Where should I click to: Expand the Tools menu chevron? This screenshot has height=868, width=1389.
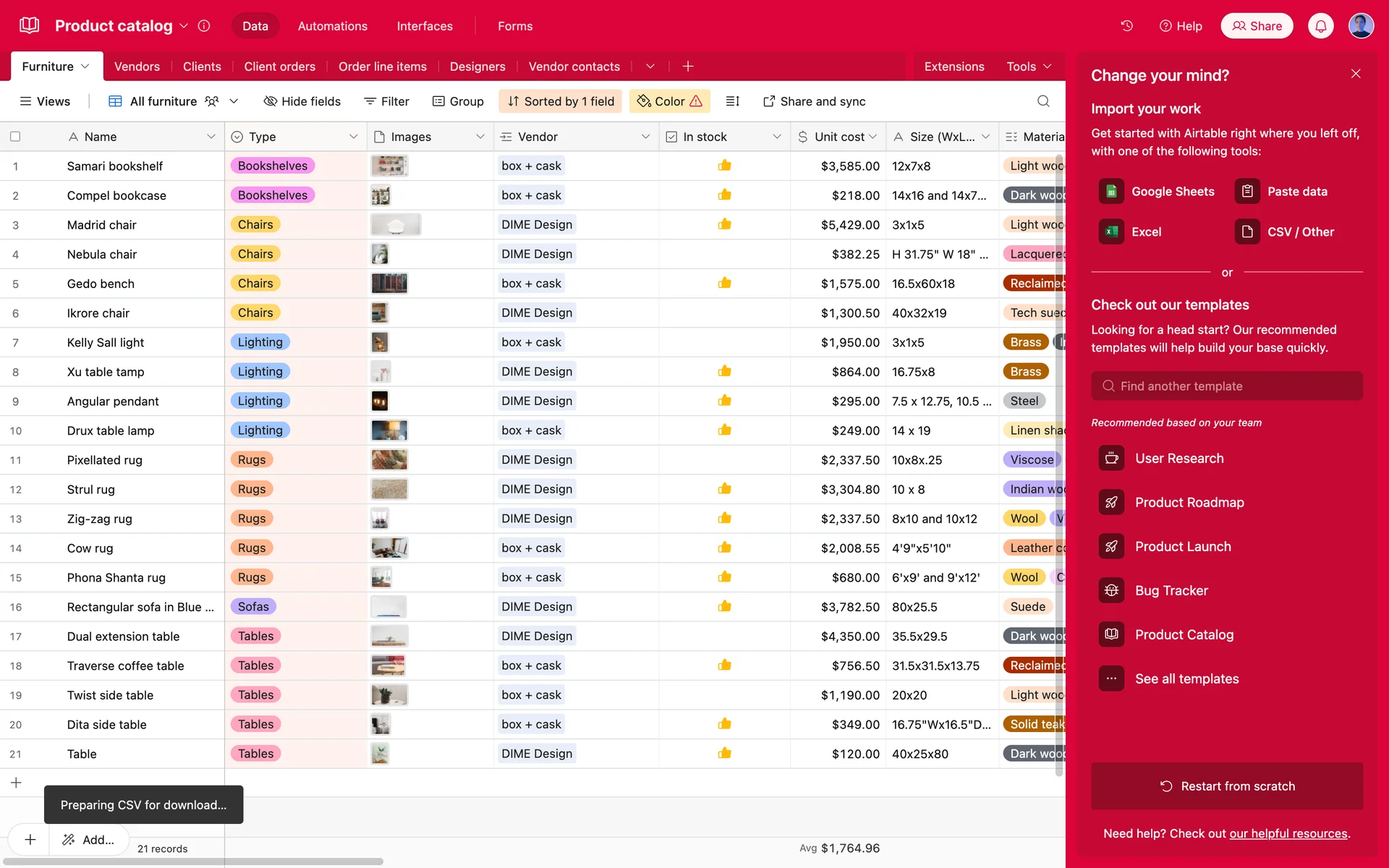[1047, 67]
